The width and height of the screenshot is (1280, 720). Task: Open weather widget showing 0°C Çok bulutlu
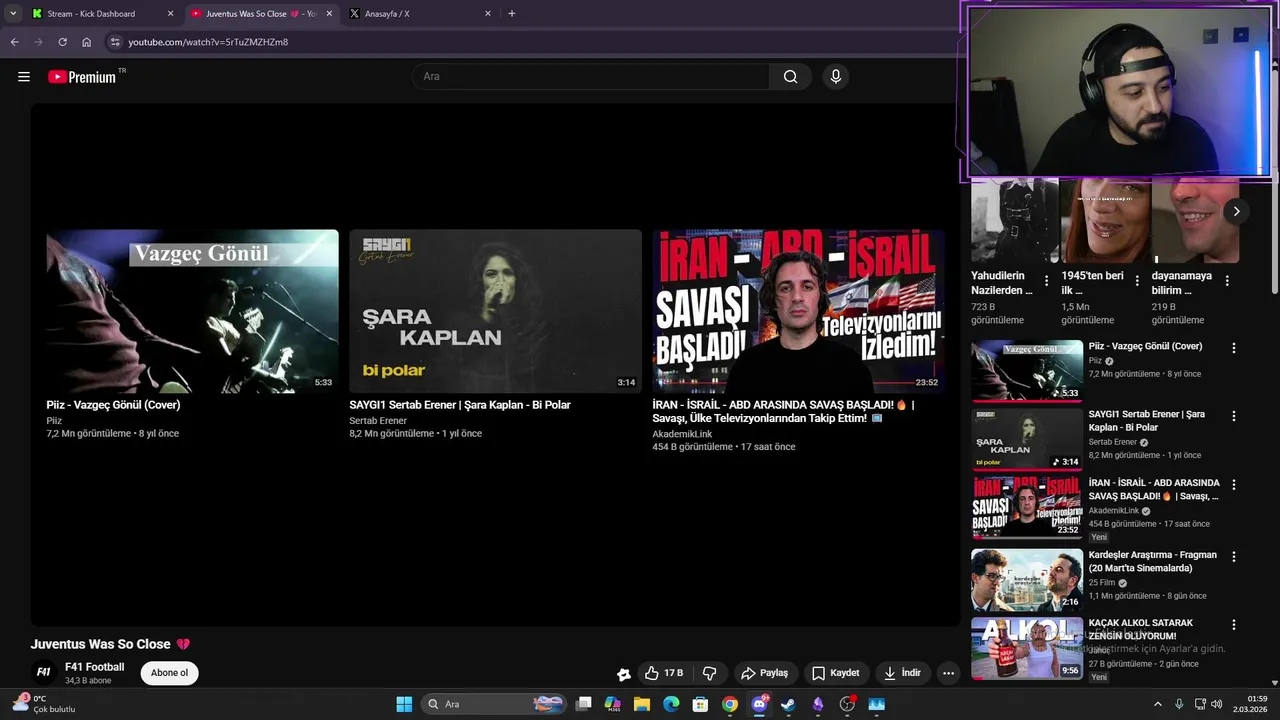(44, 704)
